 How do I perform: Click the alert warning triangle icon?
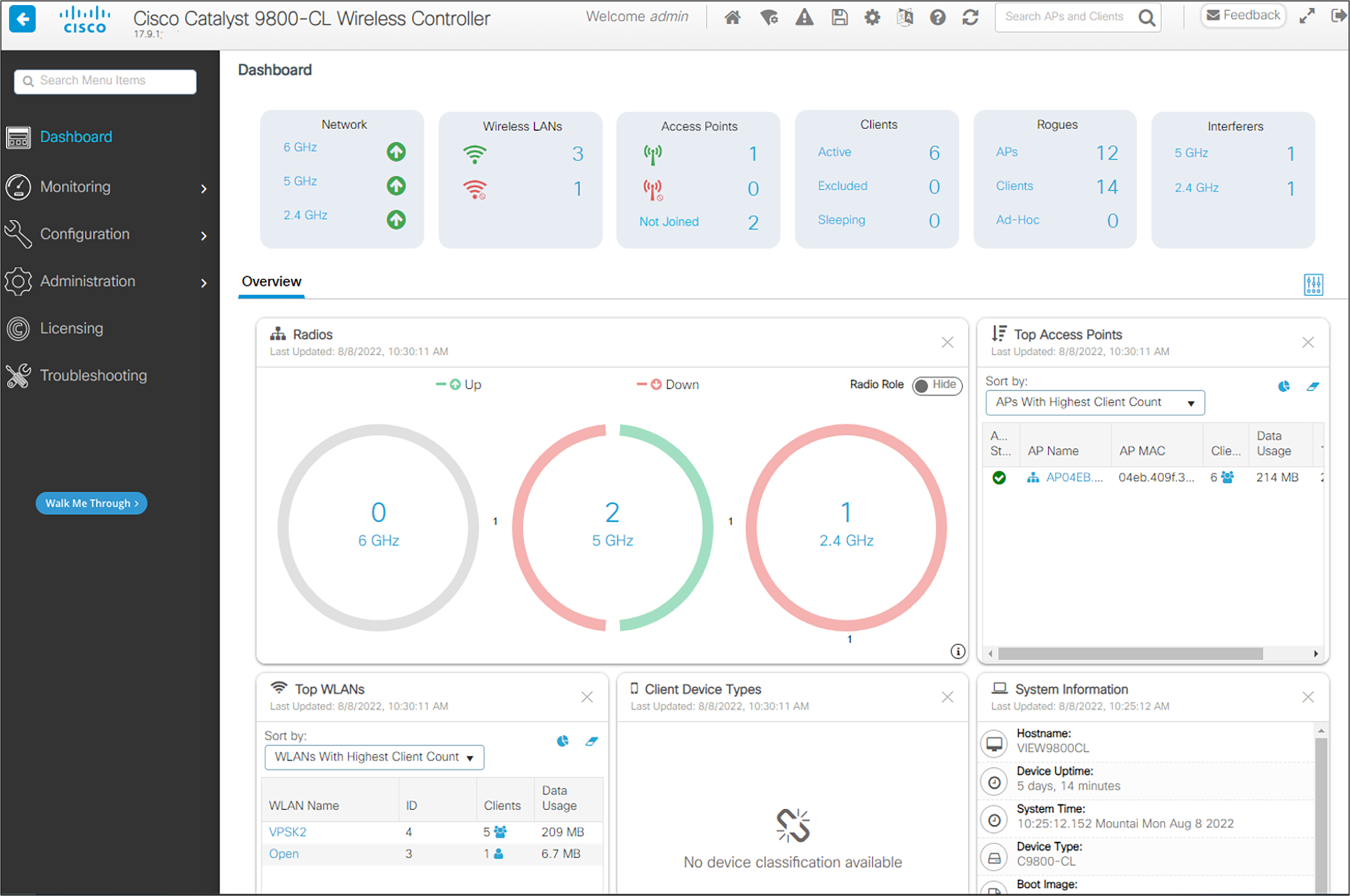pyautogui.click(x=804, y=18)
